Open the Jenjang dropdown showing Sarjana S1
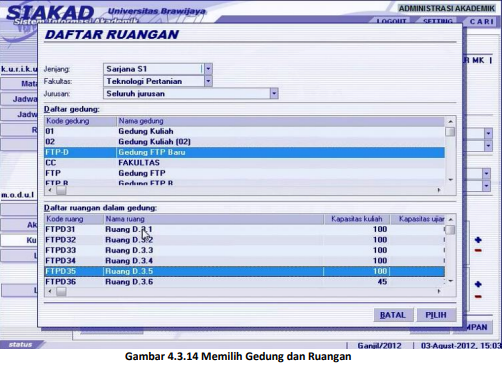The width and height of the screenshot is (502, 365). point(208,69)
